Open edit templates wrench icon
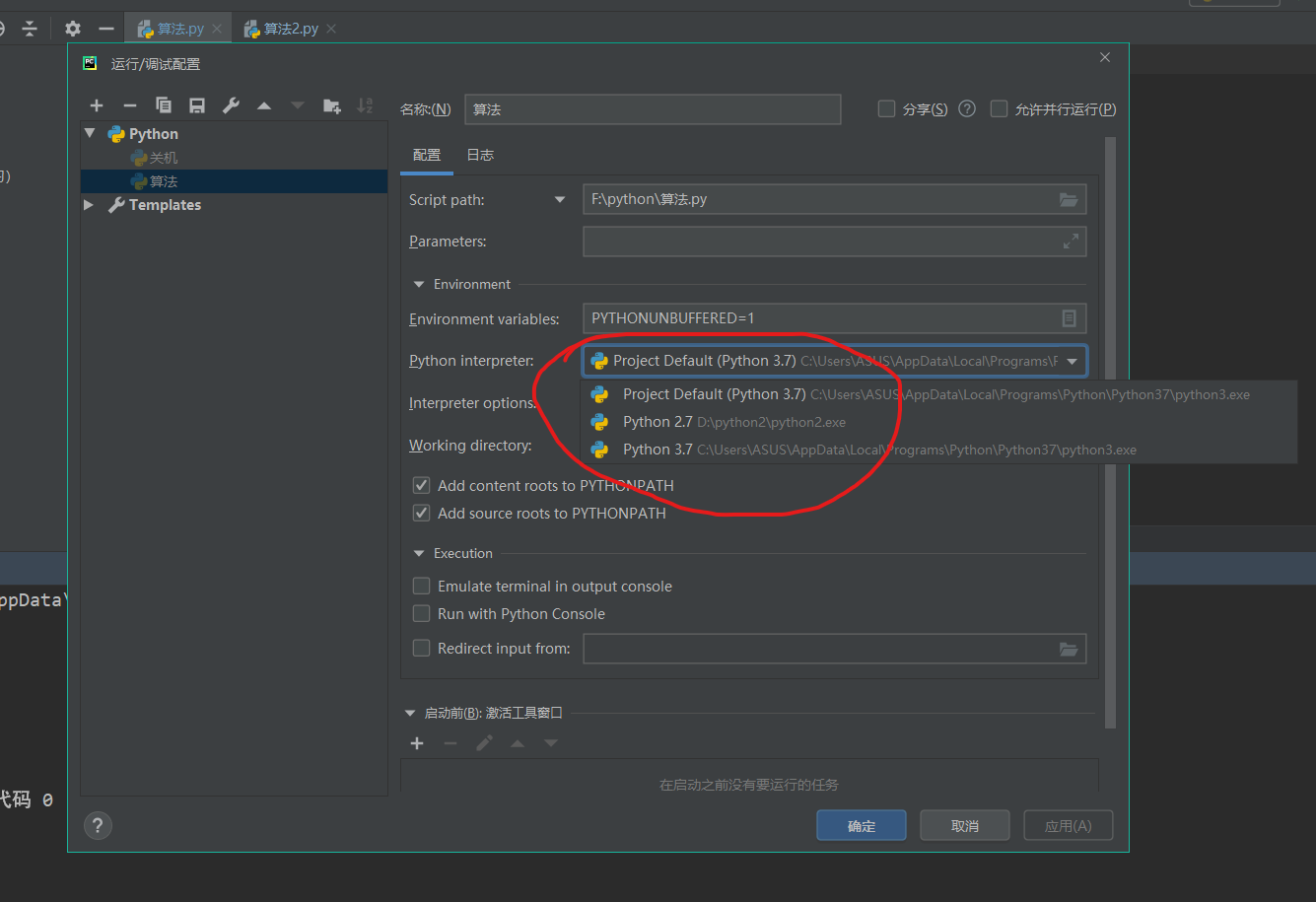 (x=231, y=105)
